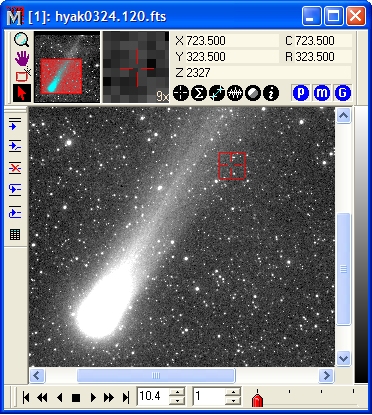Stop the animation playback
This screenshot has height=415, width=372.
[x=76, y=398]
